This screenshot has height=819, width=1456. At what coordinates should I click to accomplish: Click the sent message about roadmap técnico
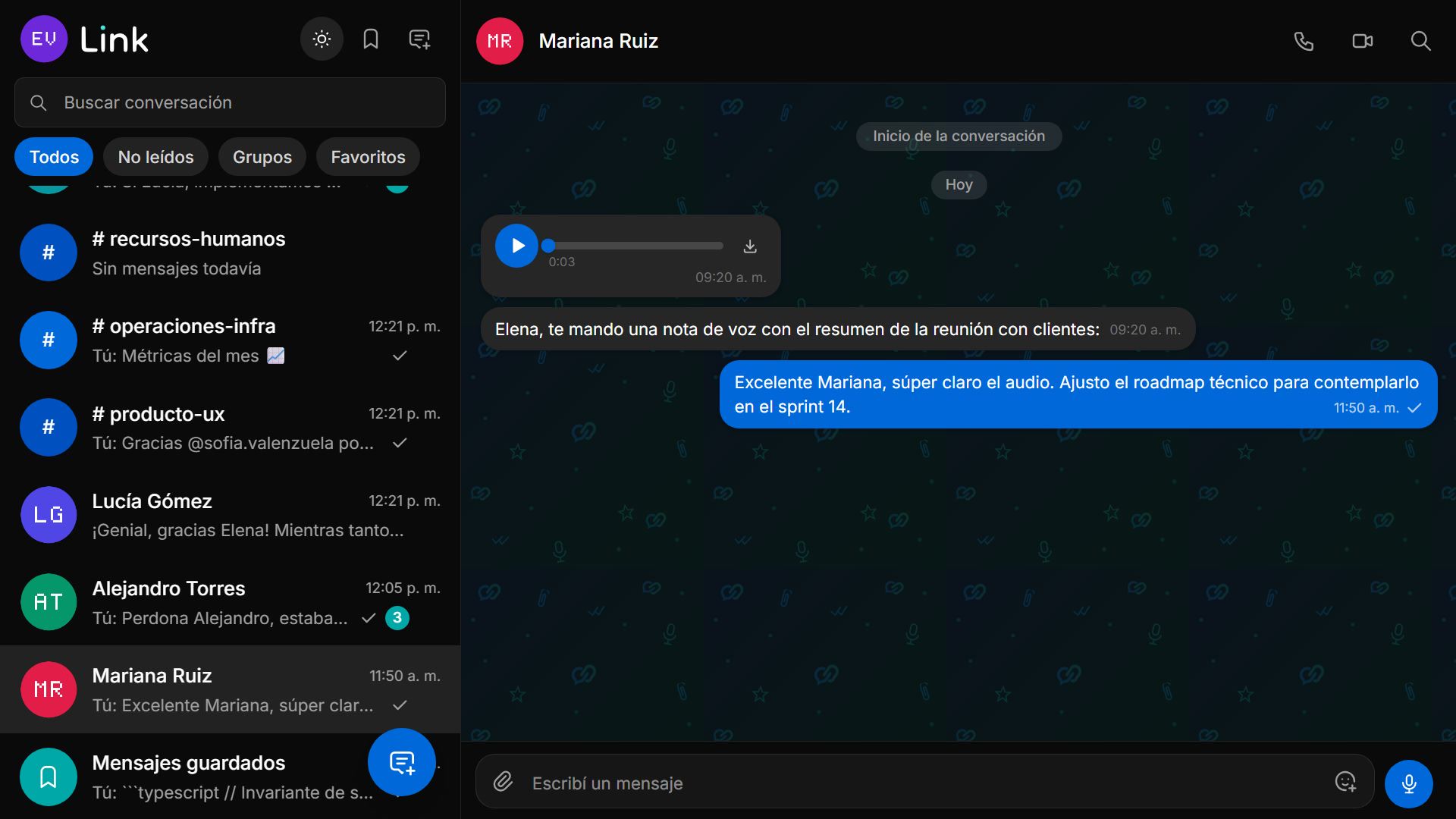coord(1078,394)
